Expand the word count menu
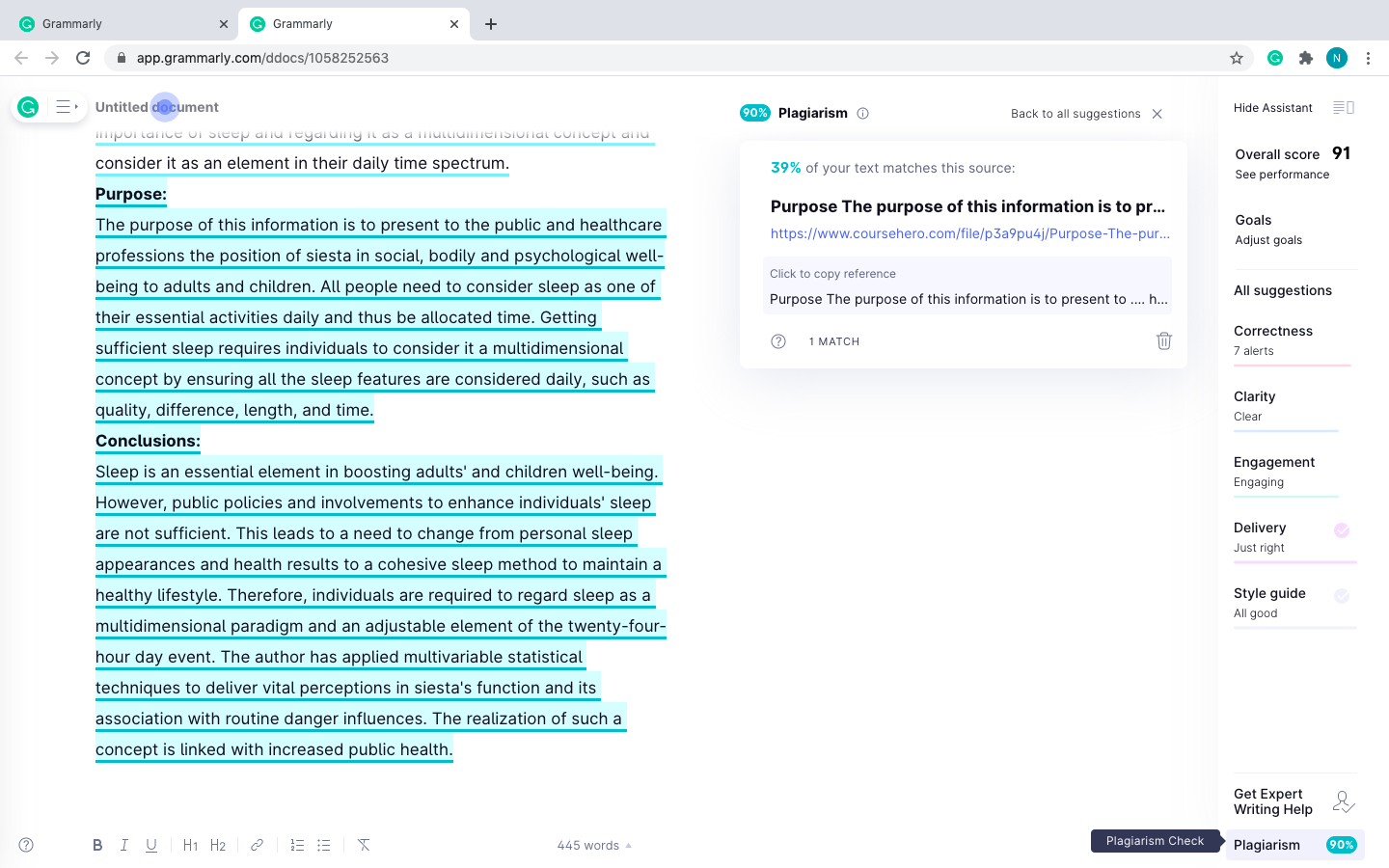1389x868 pixels. pyautogui.click(x=594, y=845)
